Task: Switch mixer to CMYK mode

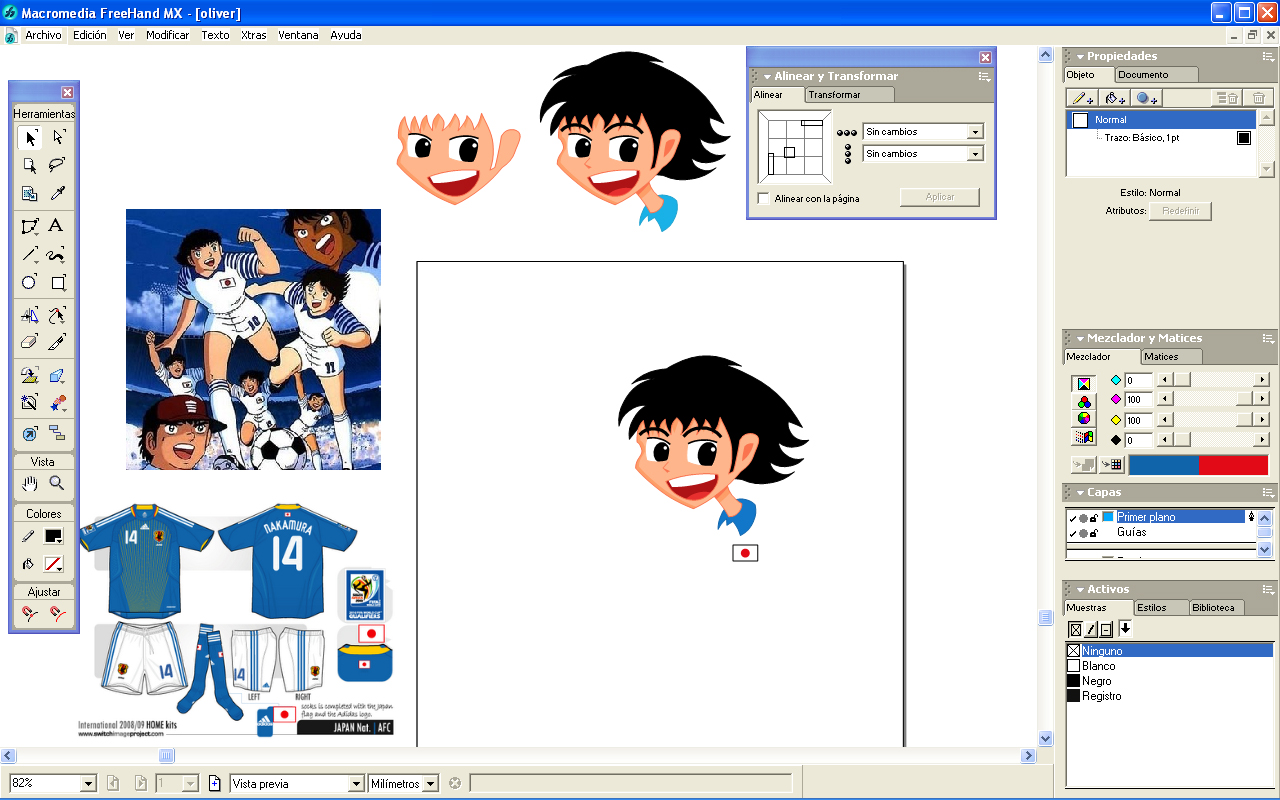Action: point(1083,384)
